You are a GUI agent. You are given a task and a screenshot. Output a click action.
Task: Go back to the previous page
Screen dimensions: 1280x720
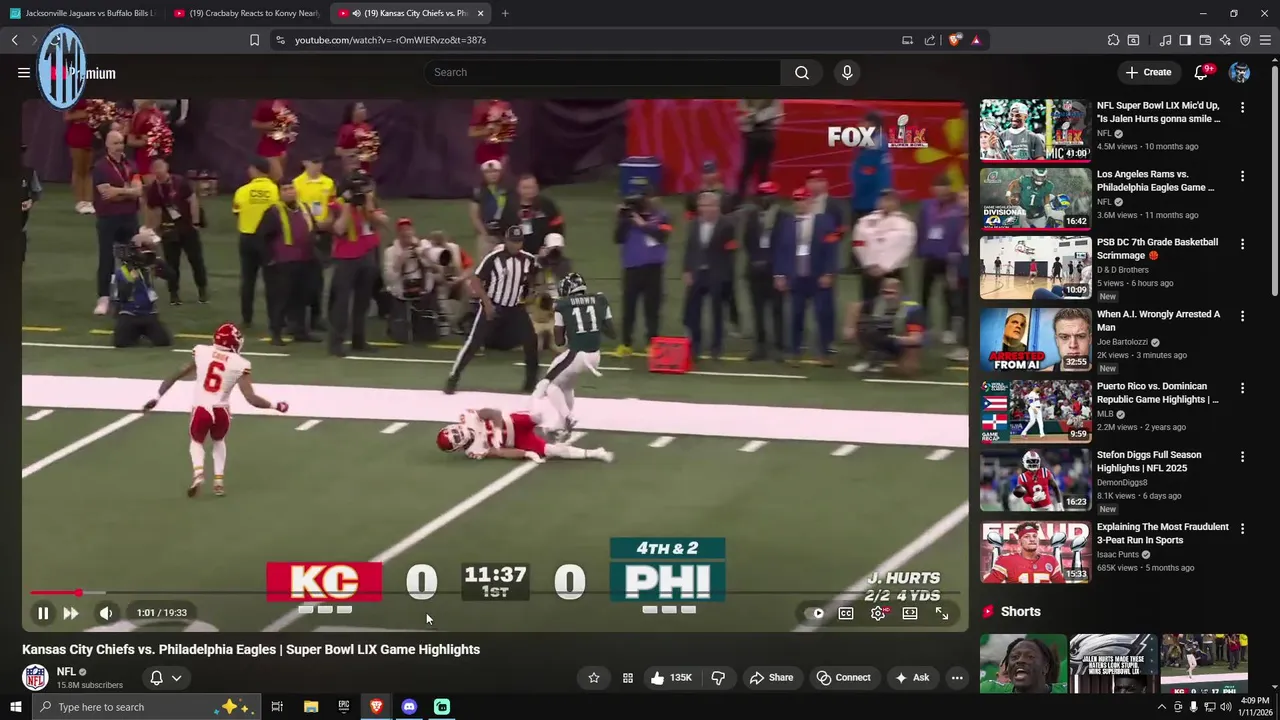pyautogui.click(x=15, y=40)
